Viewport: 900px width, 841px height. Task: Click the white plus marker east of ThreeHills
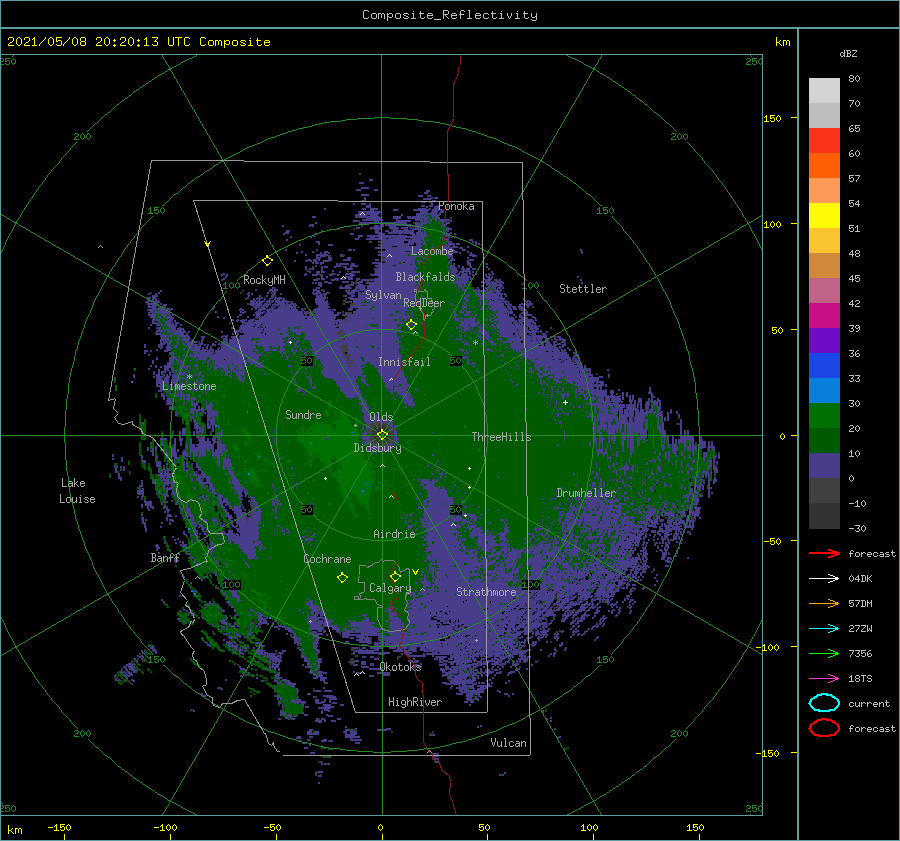click(x=565, y=402)
